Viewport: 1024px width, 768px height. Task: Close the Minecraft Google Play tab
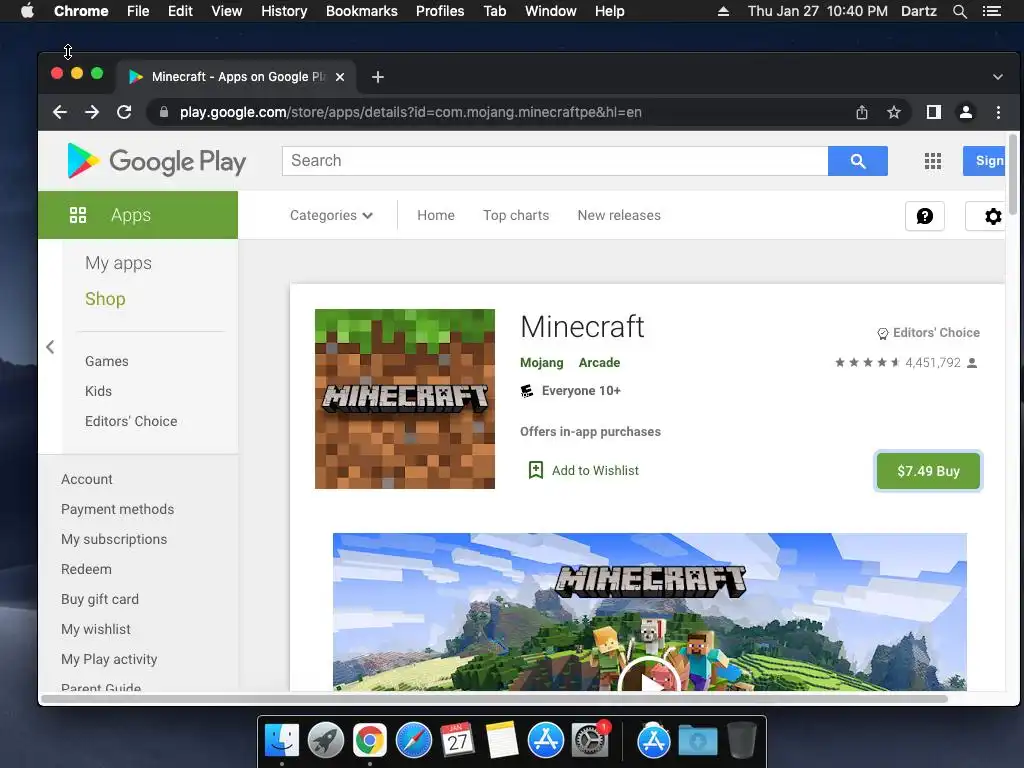coord(340,77)
